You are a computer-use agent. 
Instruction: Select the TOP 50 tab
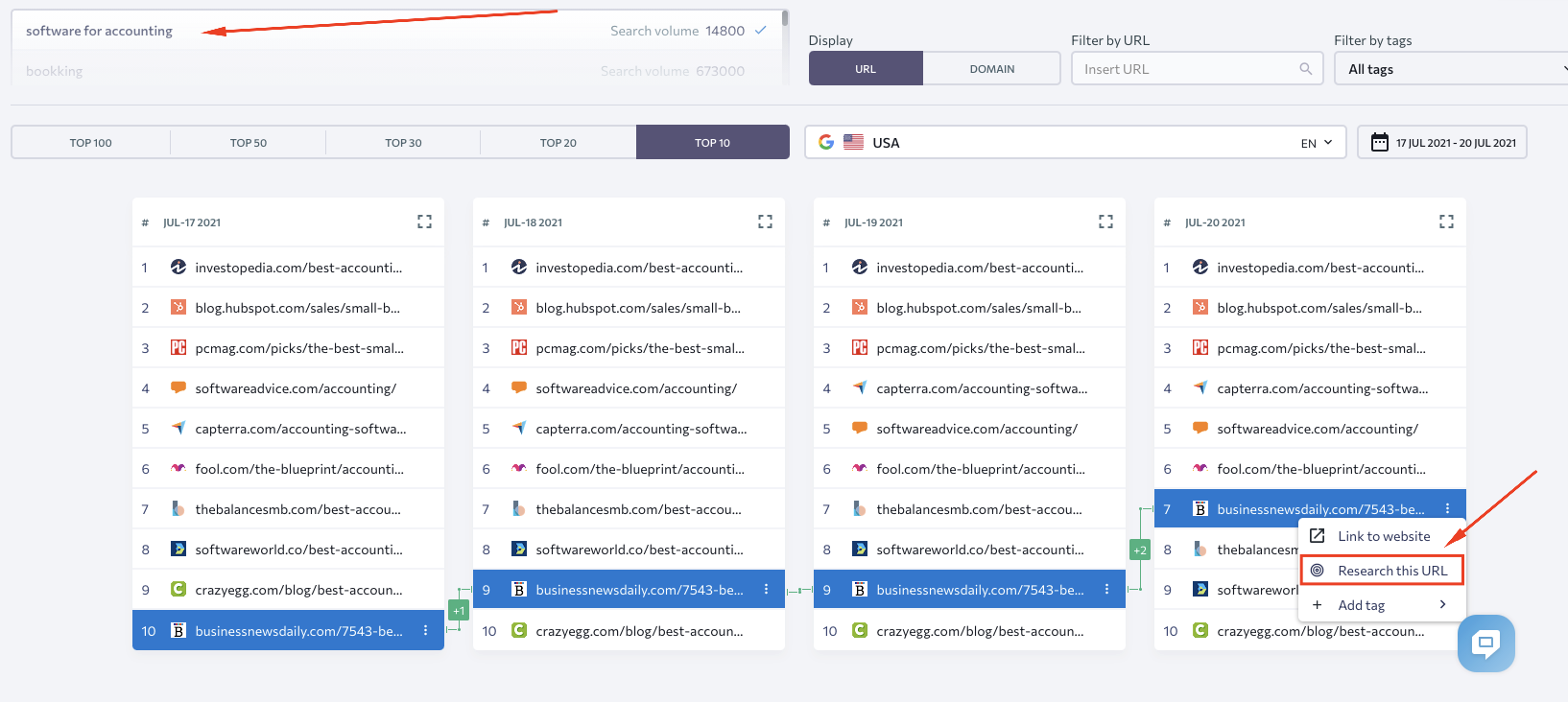pos(249,142)
